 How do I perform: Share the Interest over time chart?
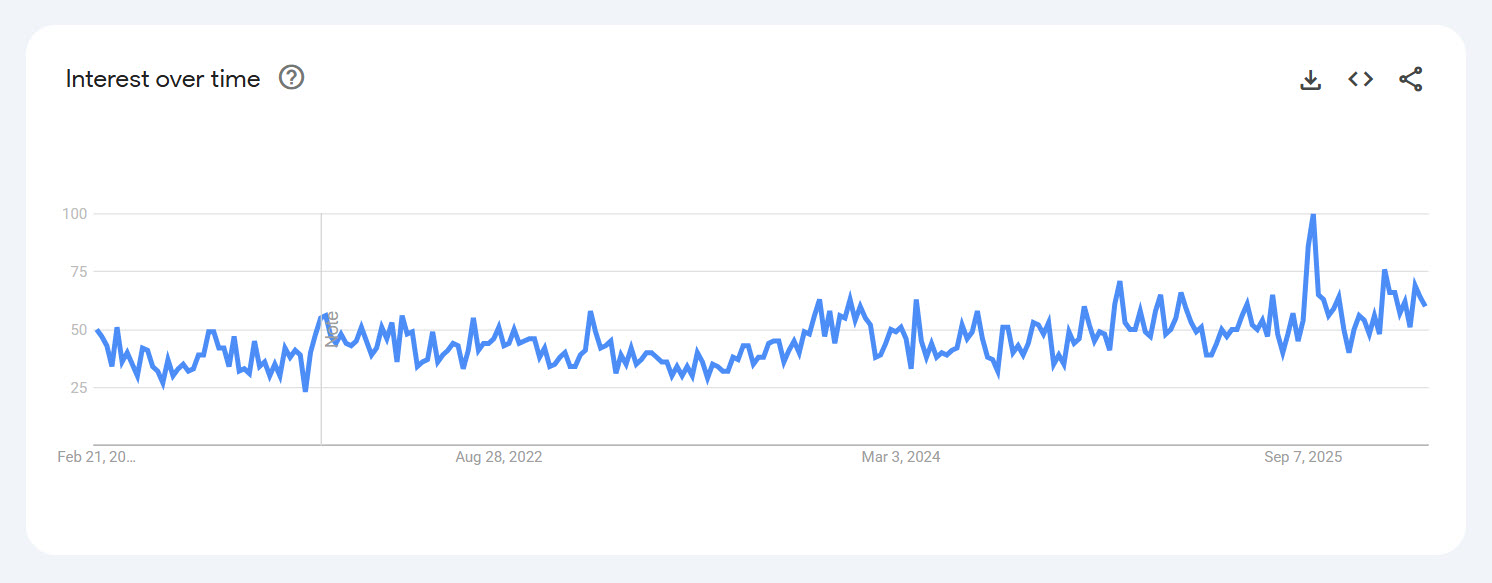(x=1411, y=79)
